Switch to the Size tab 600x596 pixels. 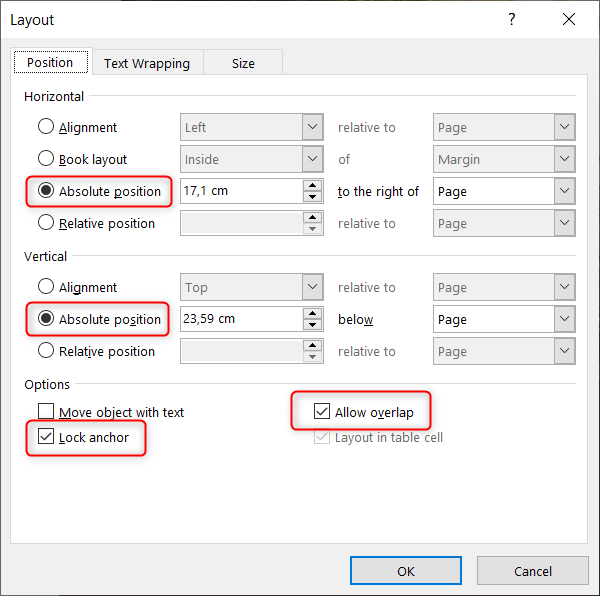[x=243, y=63]
